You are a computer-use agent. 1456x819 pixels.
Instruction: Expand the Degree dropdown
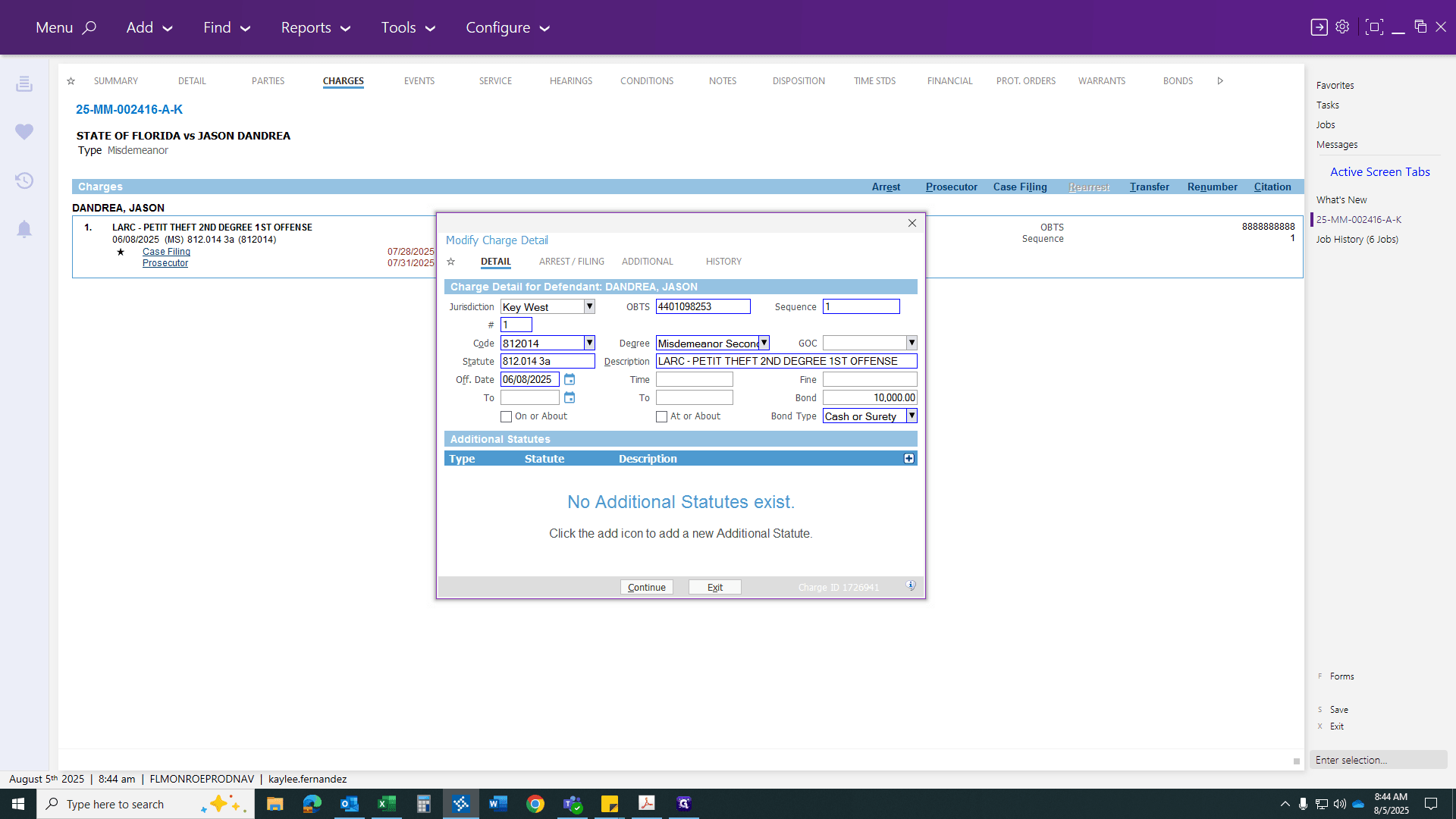tap(764, 343)
